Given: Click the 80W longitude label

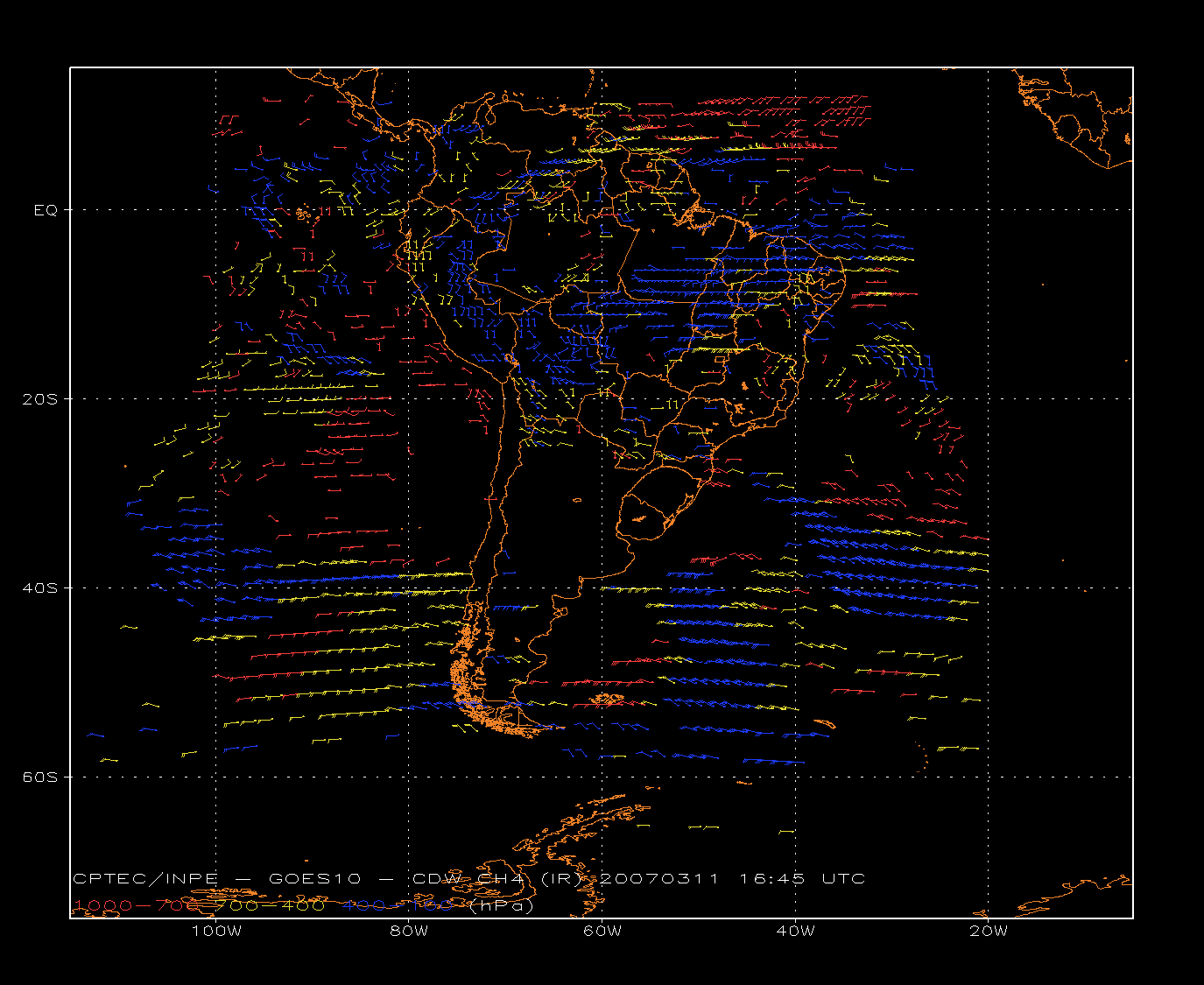Looking at the screenshot, I should (409, 932).
